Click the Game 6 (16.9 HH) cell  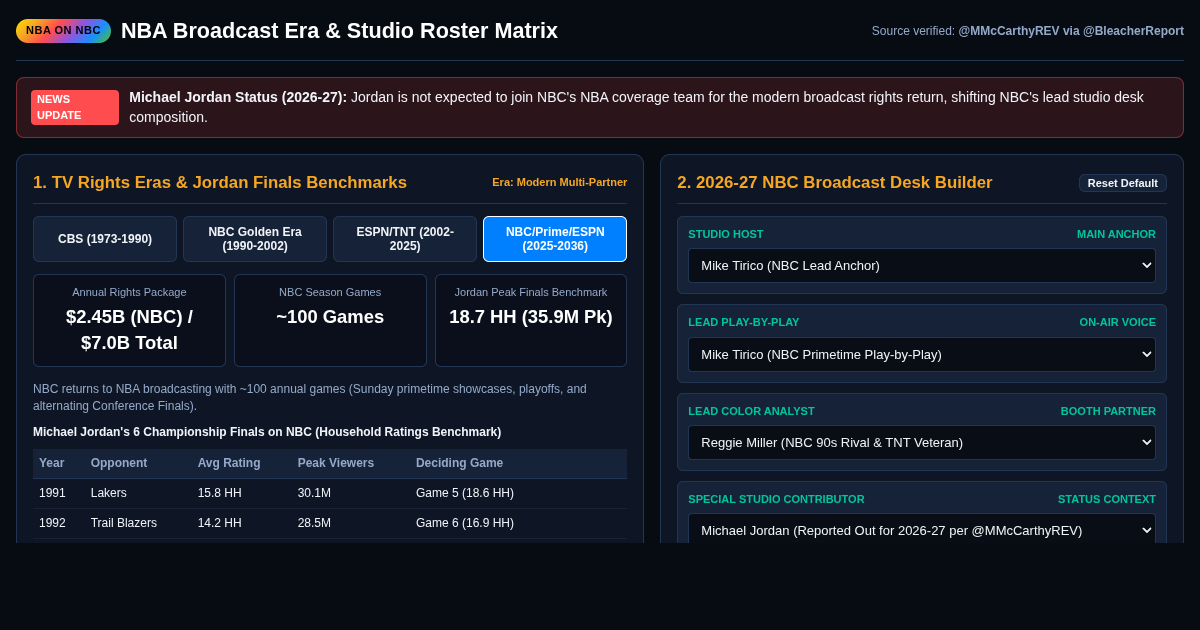[x=465, y=523]
